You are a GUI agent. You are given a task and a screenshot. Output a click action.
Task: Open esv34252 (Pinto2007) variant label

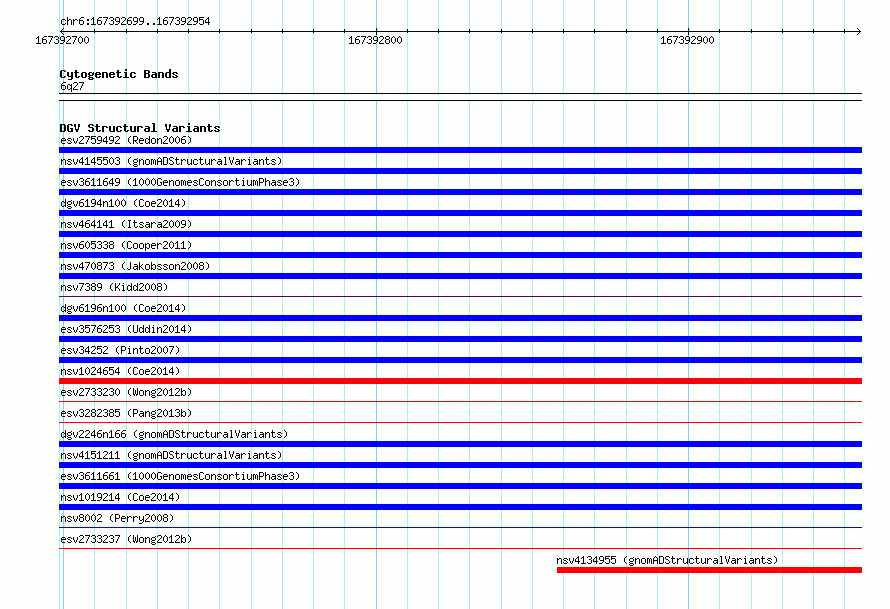(x=120, y=350)
